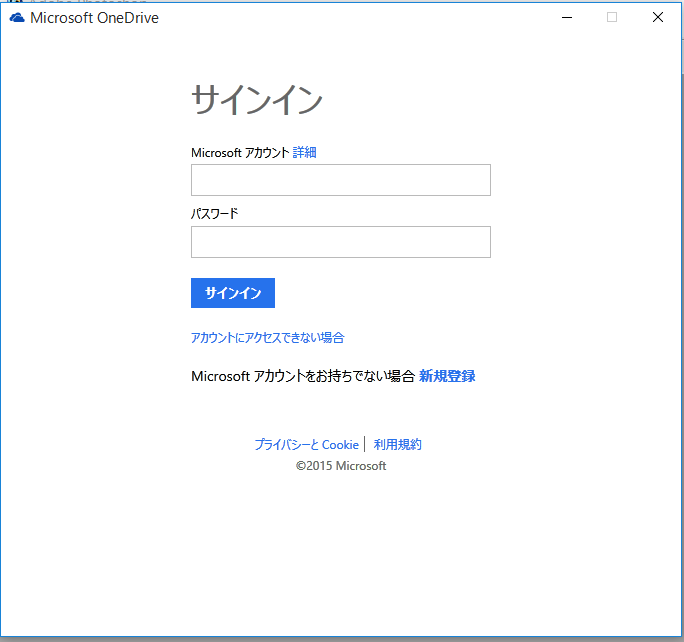The width and height of the screenshot is (684, 642).
Task: Focus the パスワード input field
Action: (x=341, y=242)
